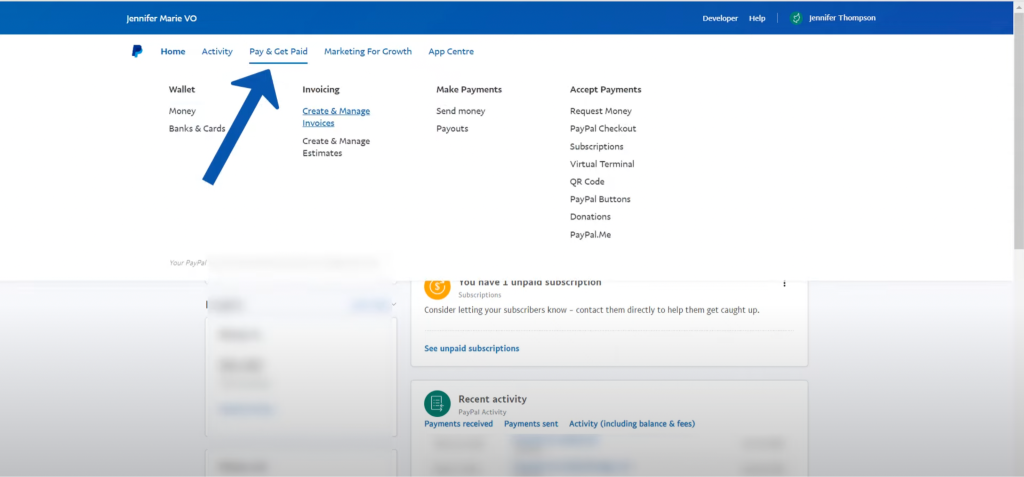Click the Developer link in header

[720, 18]
